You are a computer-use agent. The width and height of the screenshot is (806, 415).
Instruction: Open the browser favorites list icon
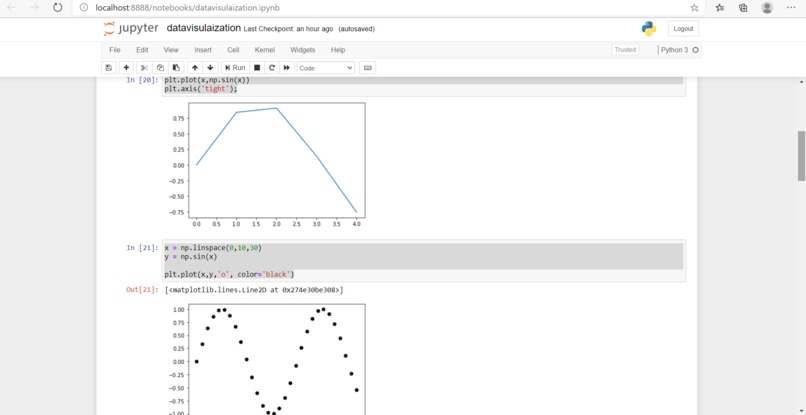[x=720, y=8]
